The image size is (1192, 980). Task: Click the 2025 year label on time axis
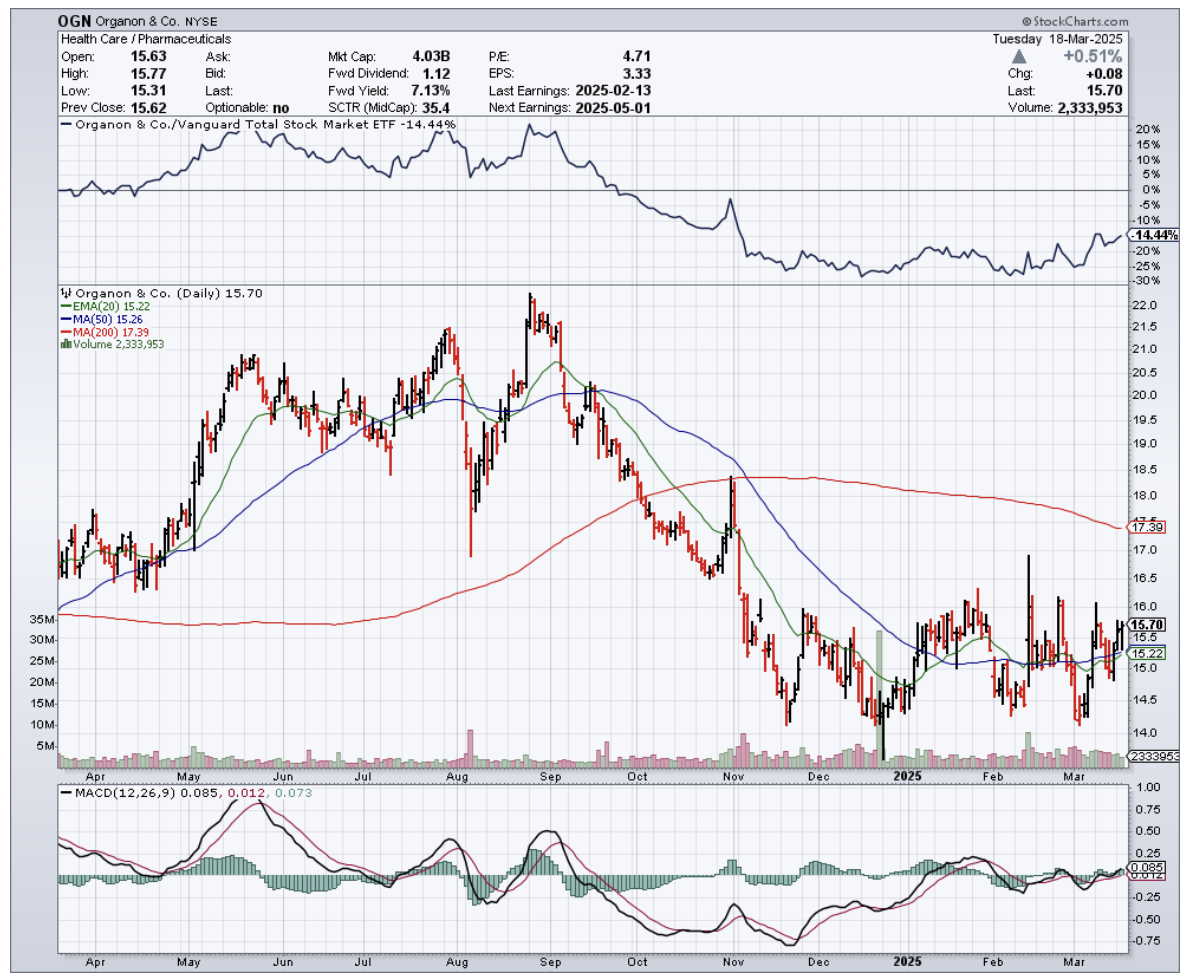pos(907,775)
